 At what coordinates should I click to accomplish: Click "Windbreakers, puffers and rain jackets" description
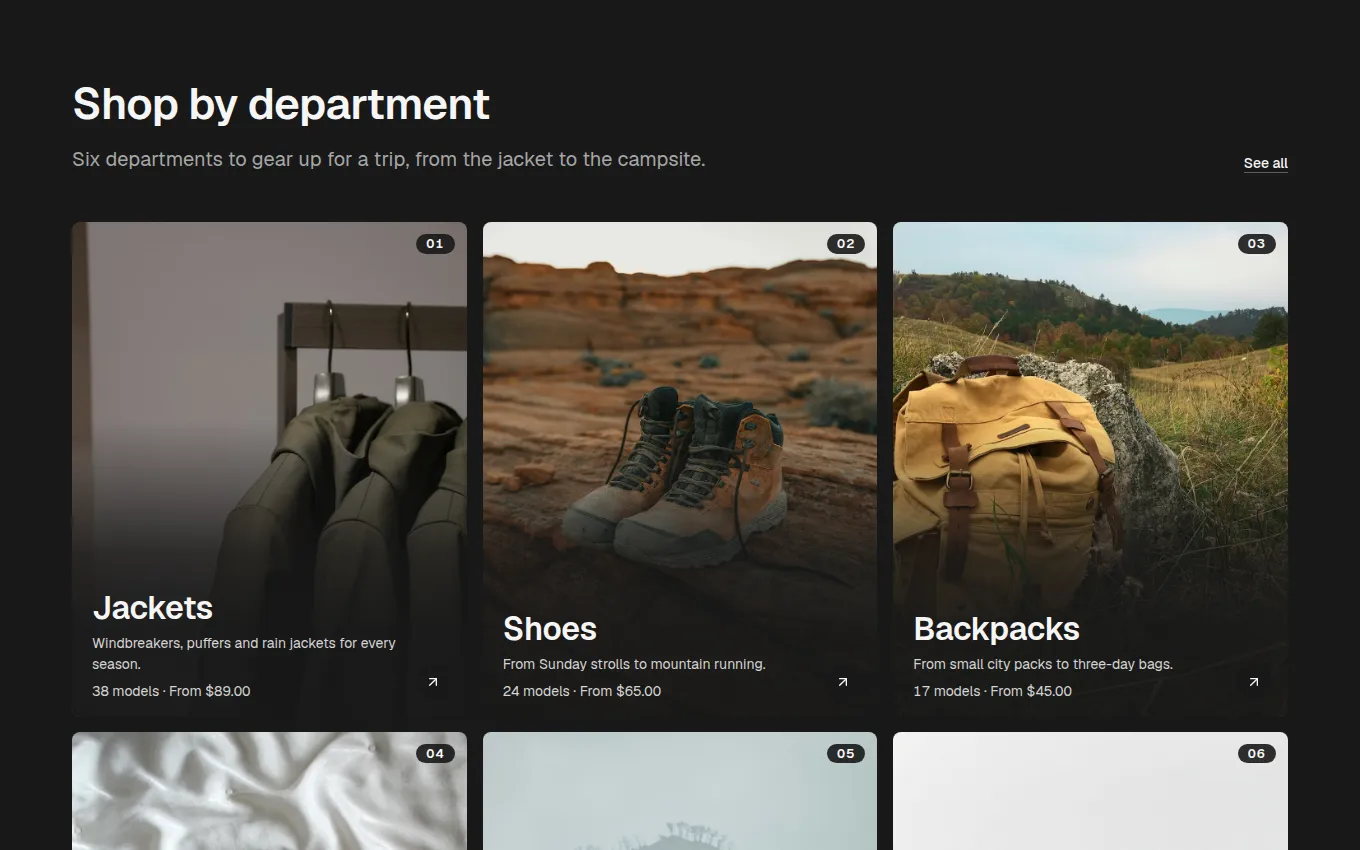coord(244,653)
